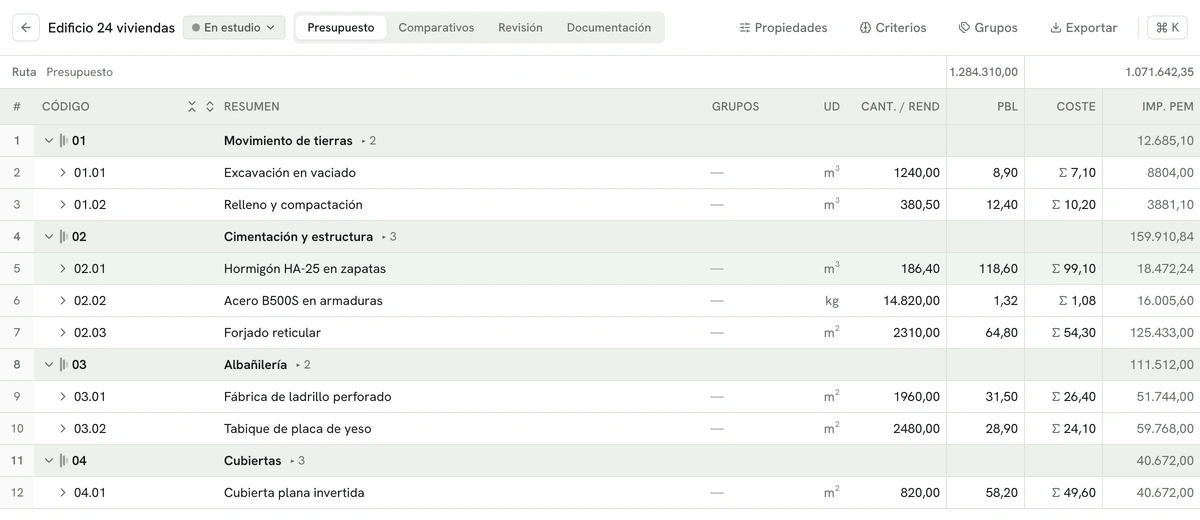The height and width of the screenshot is (520, 1200).
Task: Click the kg unit cell
Action: (x=831, y=301)
